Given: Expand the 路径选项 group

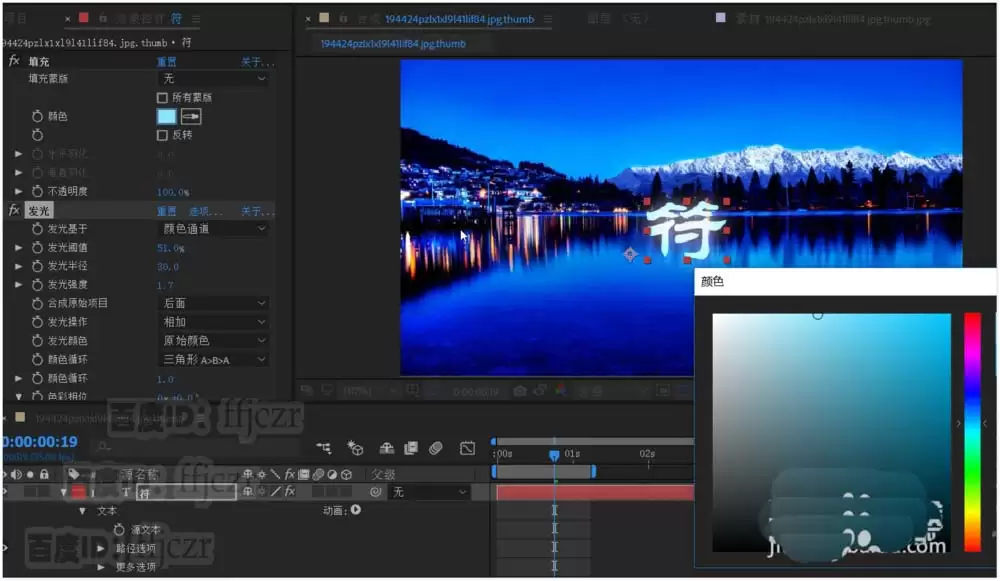Looking at the screenshot, I should 101,548.
